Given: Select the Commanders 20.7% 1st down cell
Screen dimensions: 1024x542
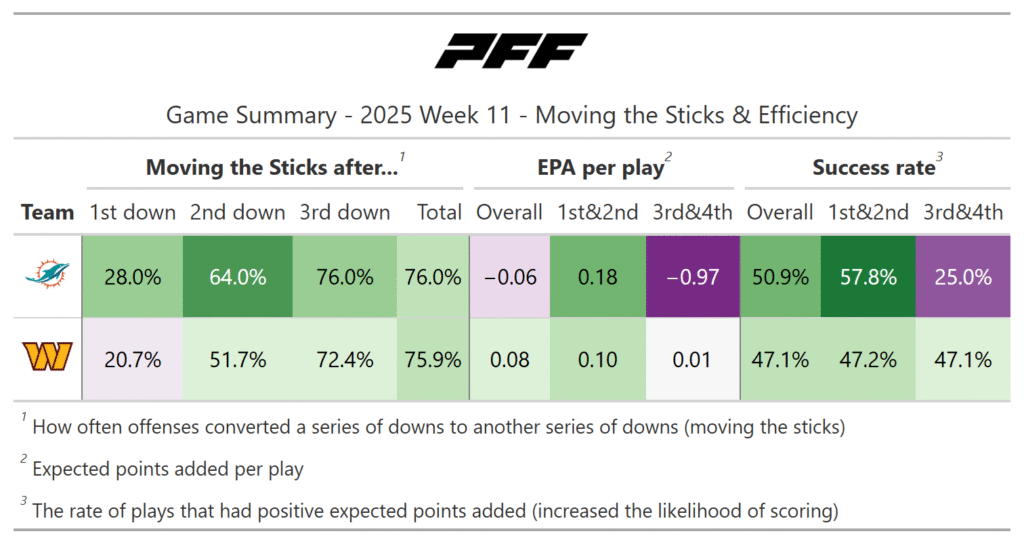Looking at the screenshot, I should pos(134,359).
